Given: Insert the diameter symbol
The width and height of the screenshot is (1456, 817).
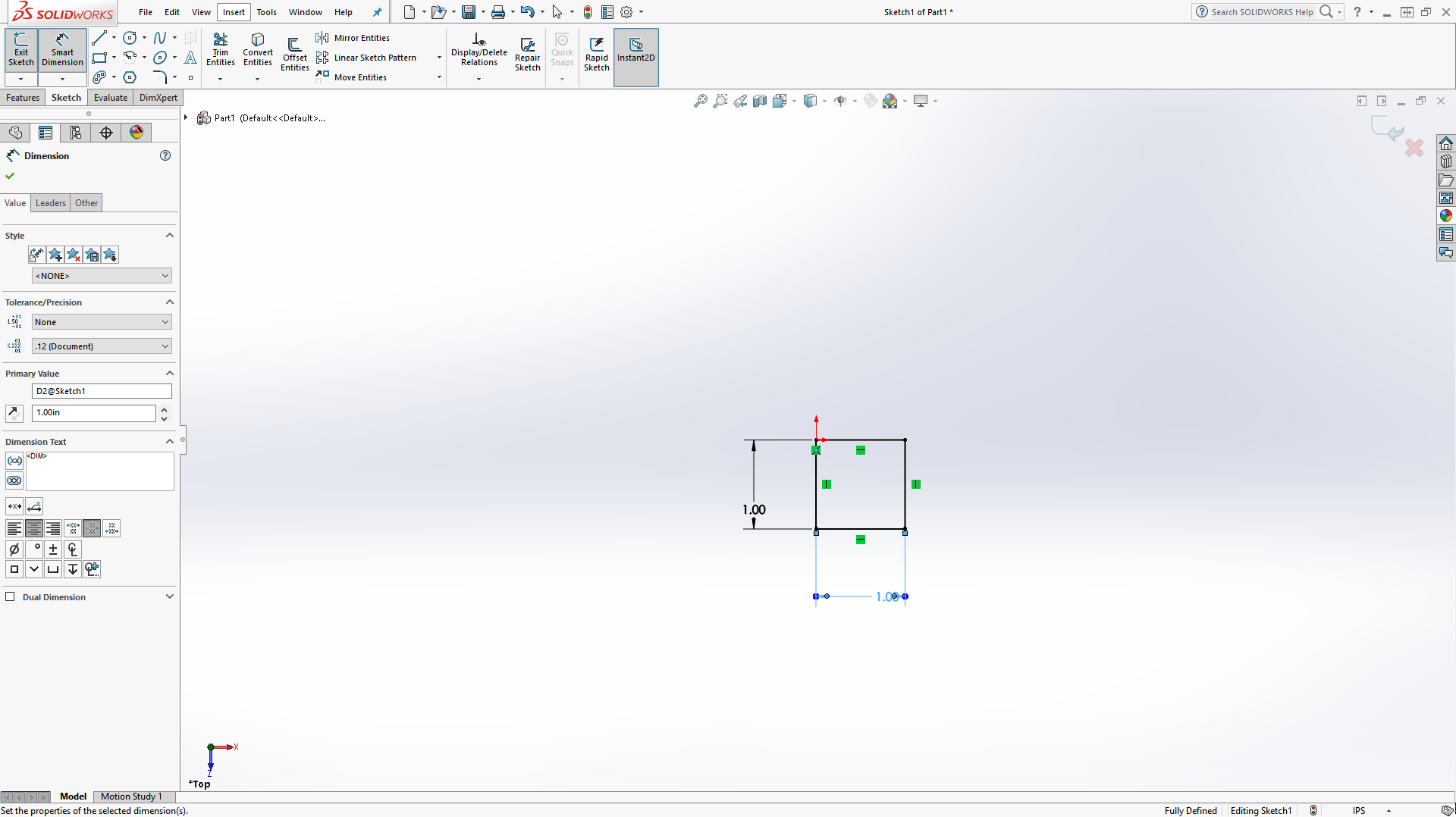Looking at the screenshot, I should coord(14,549).
